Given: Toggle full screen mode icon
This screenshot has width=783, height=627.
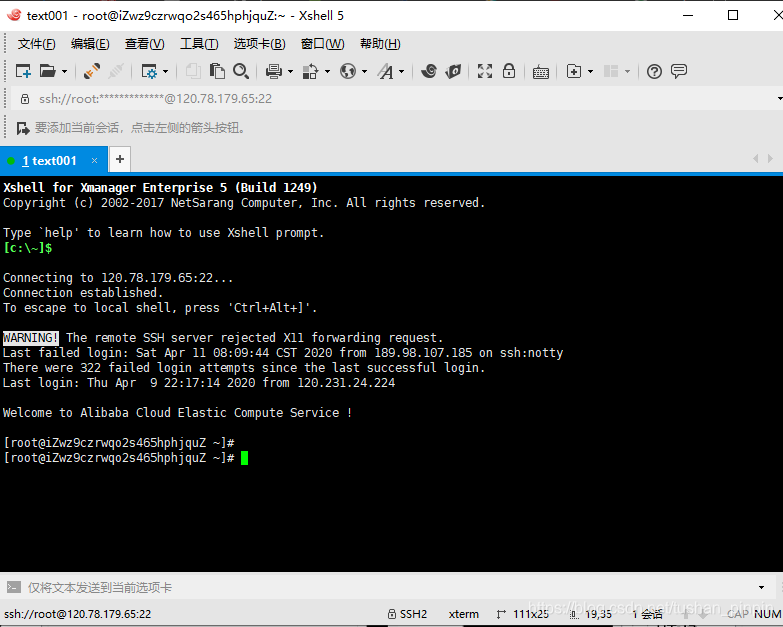Looking at the screenshot, I should 485,71.
